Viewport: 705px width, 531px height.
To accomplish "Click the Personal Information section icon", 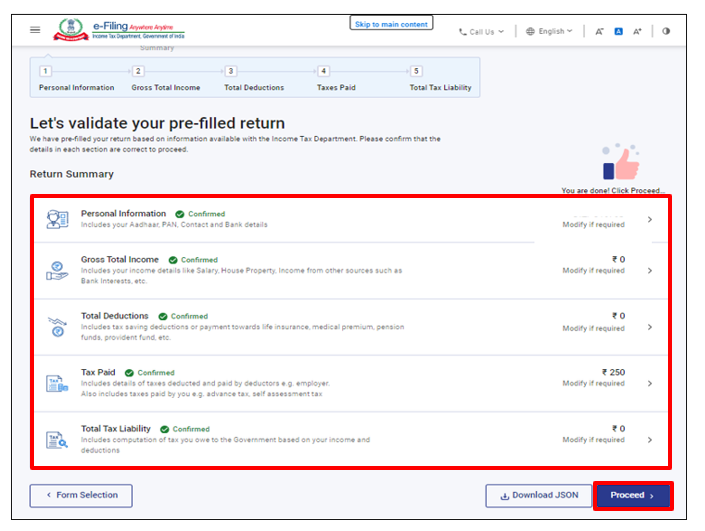I will tap(58, 220).
